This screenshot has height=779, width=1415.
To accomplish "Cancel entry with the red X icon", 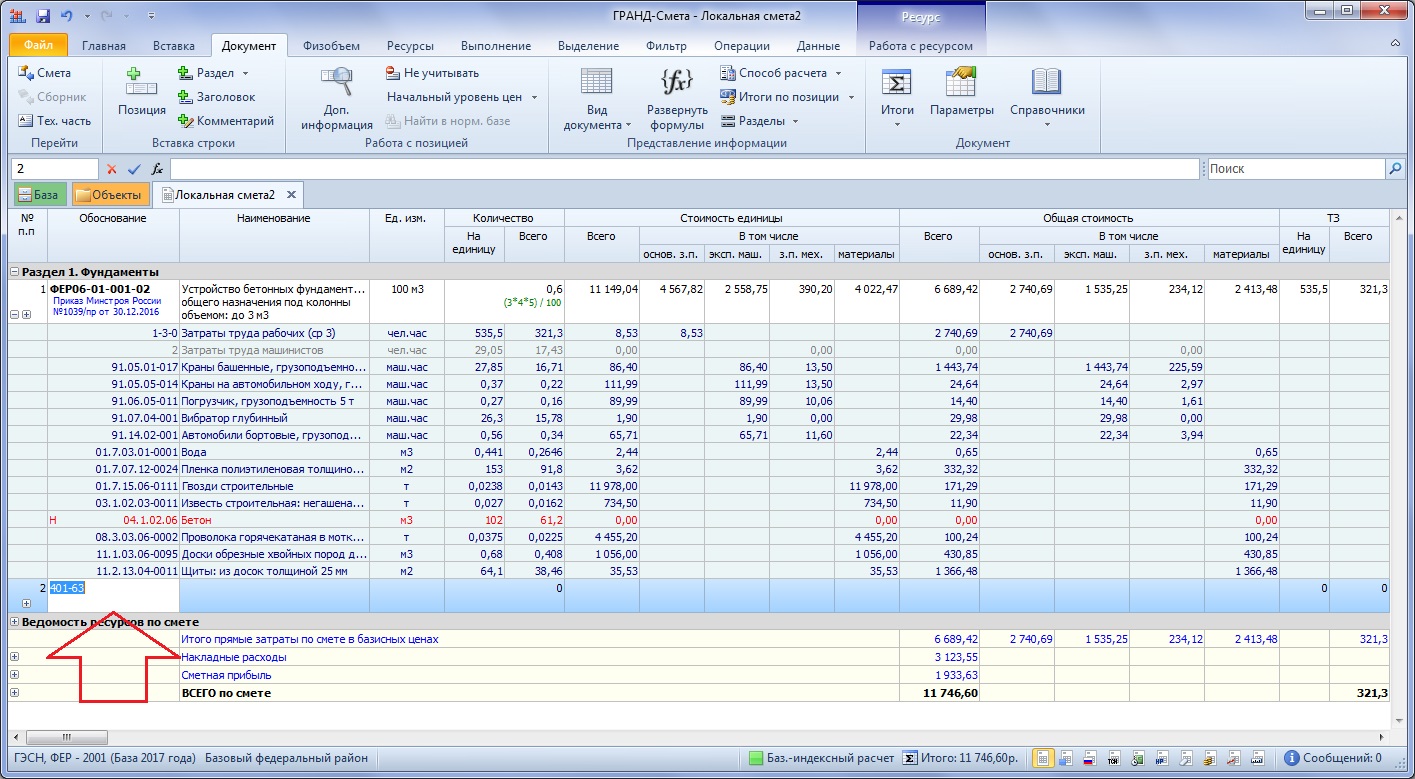I will click(112, 169).
